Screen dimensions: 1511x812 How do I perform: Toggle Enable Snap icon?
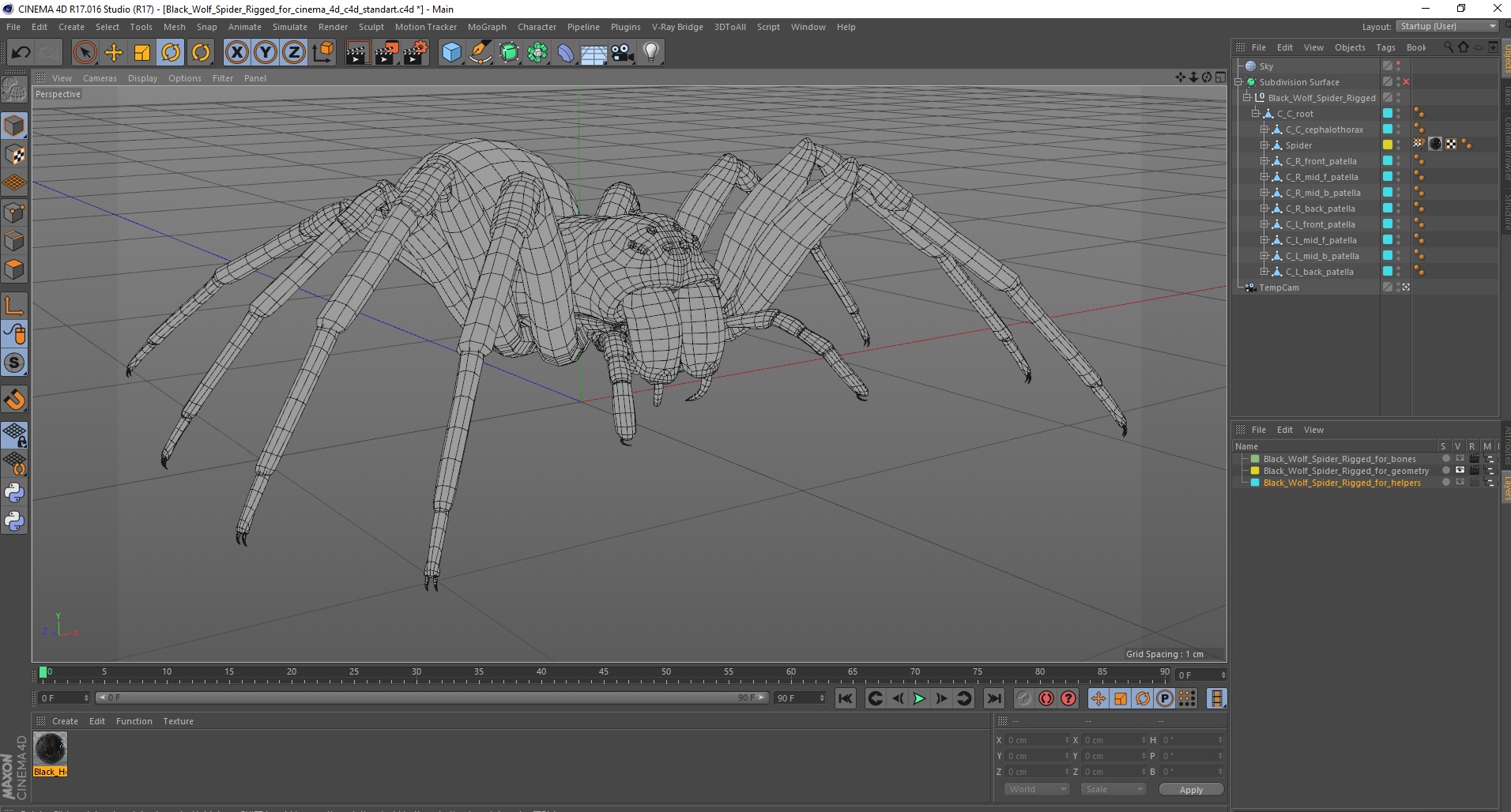coord(14,400)
